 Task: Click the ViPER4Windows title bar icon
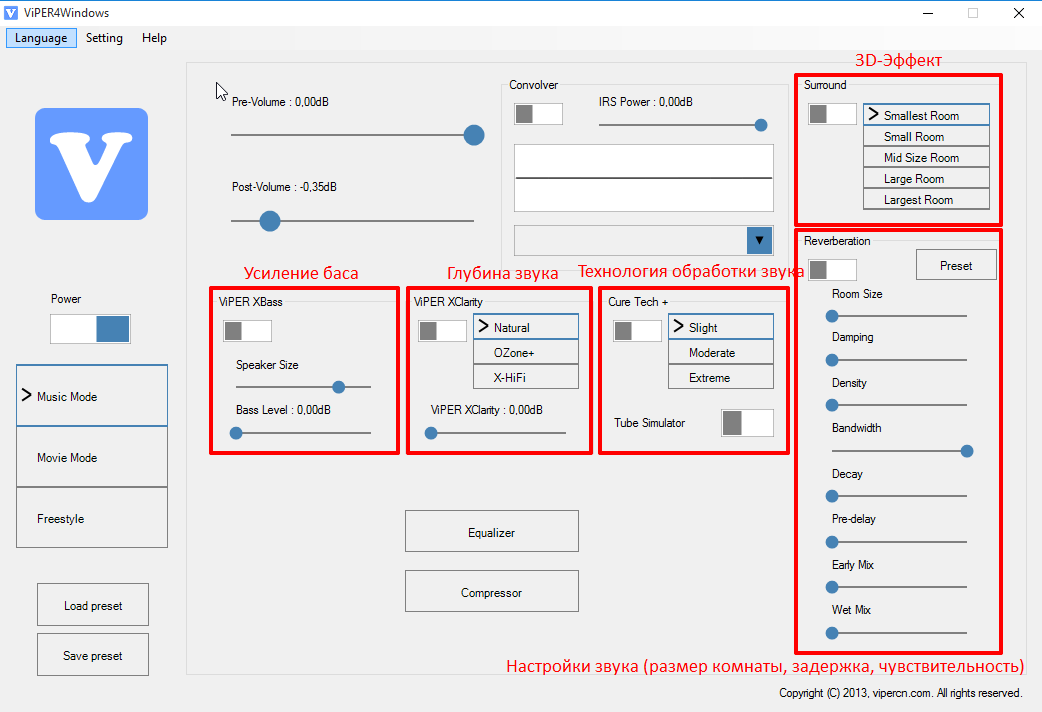pos(11,13)
